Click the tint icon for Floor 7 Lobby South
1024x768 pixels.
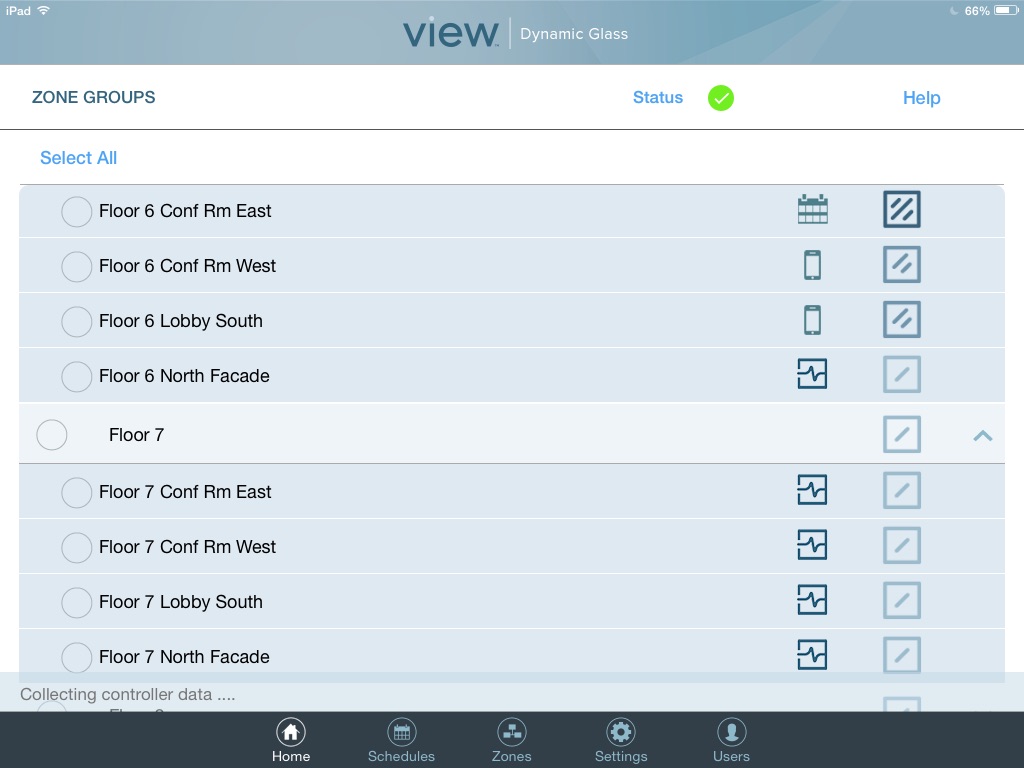pos(901,601)
